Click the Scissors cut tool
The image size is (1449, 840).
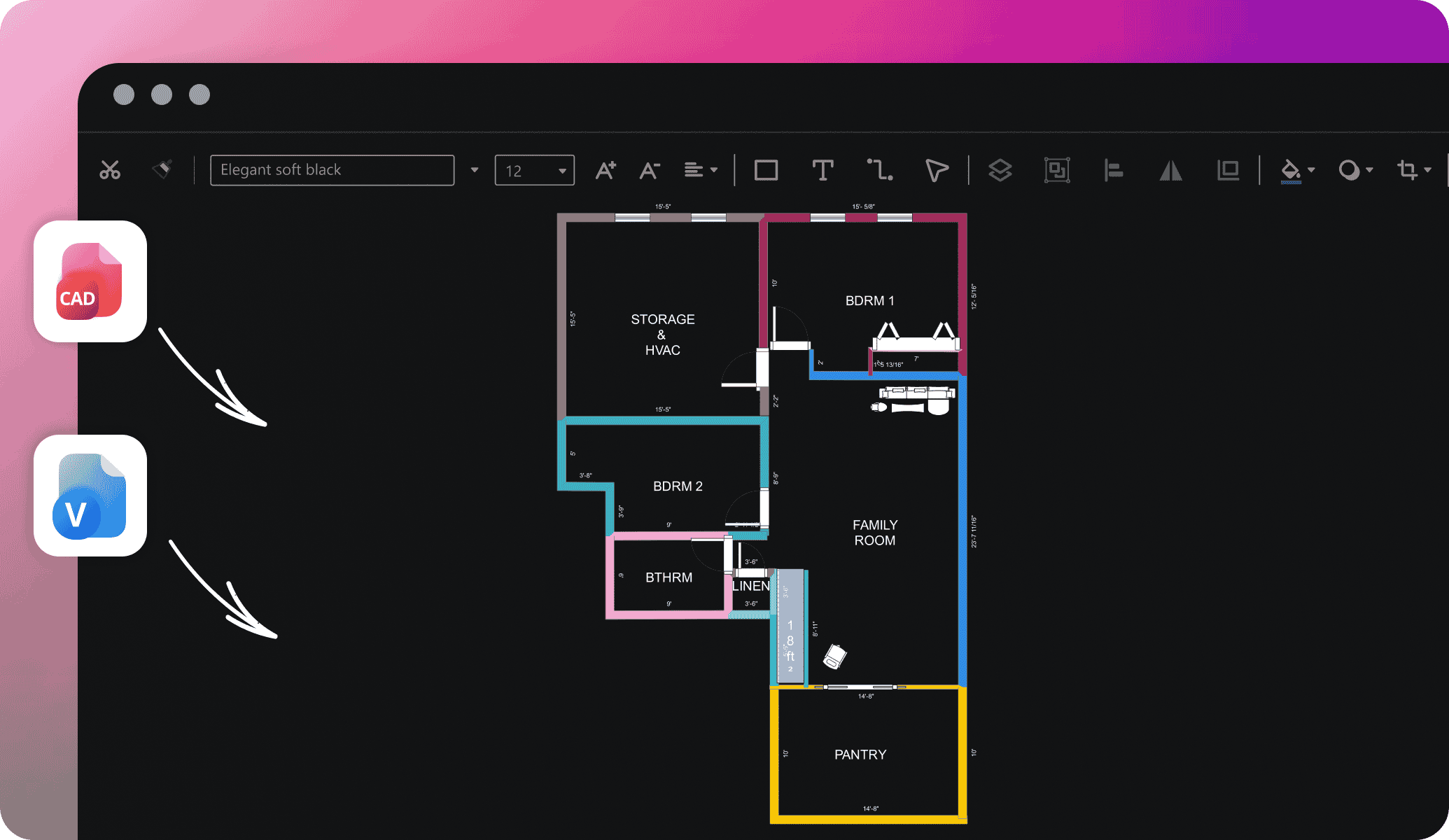click(x=110, y=168)
